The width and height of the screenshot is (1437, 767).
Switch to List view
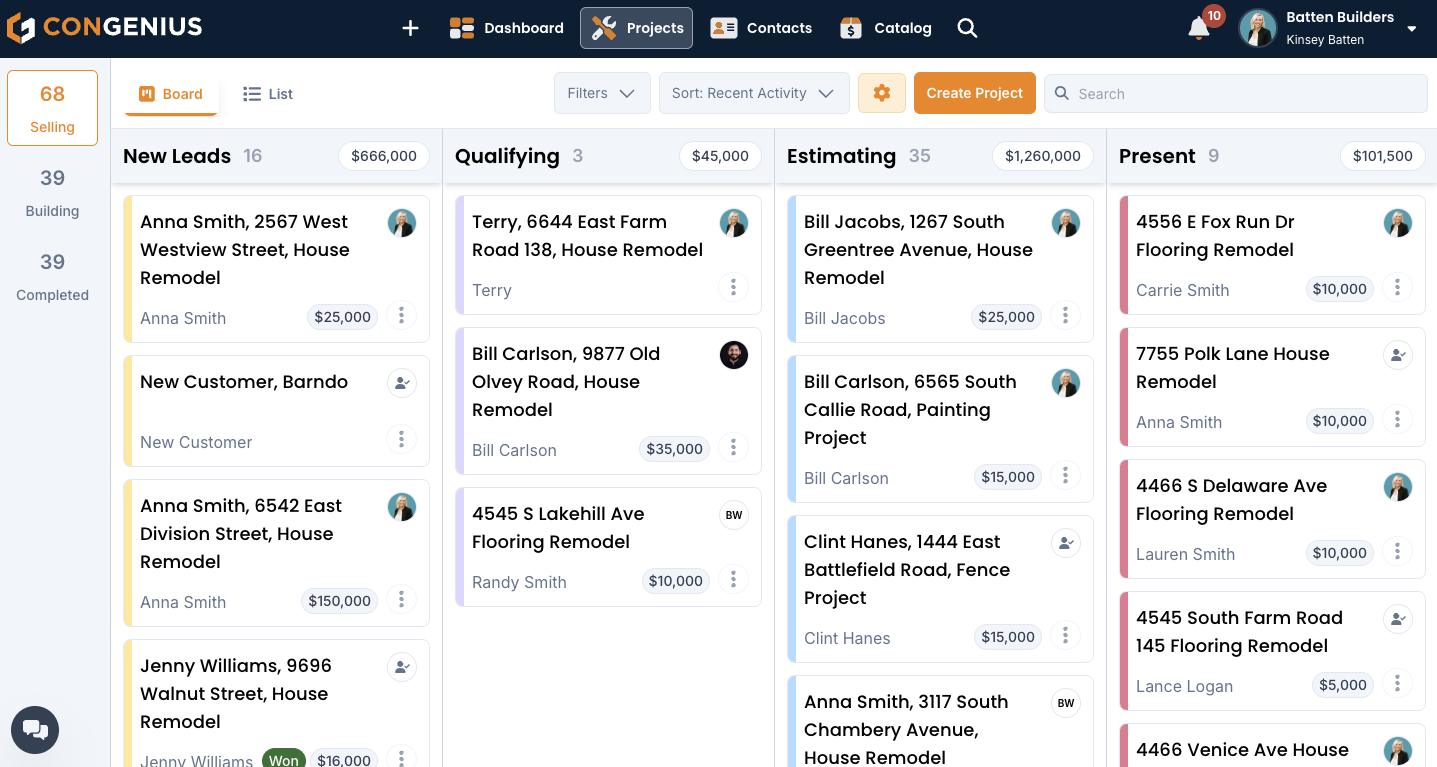tap(267, 93)
